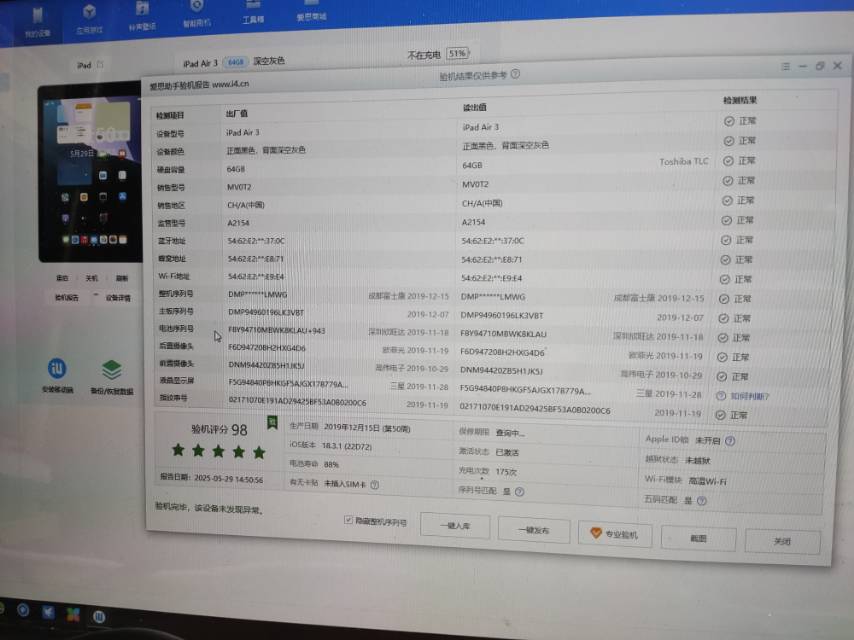Select iOS version 18.3.1 (22D72) text
Viewport: 854px width, 640px height.
[x=346, y=446]
